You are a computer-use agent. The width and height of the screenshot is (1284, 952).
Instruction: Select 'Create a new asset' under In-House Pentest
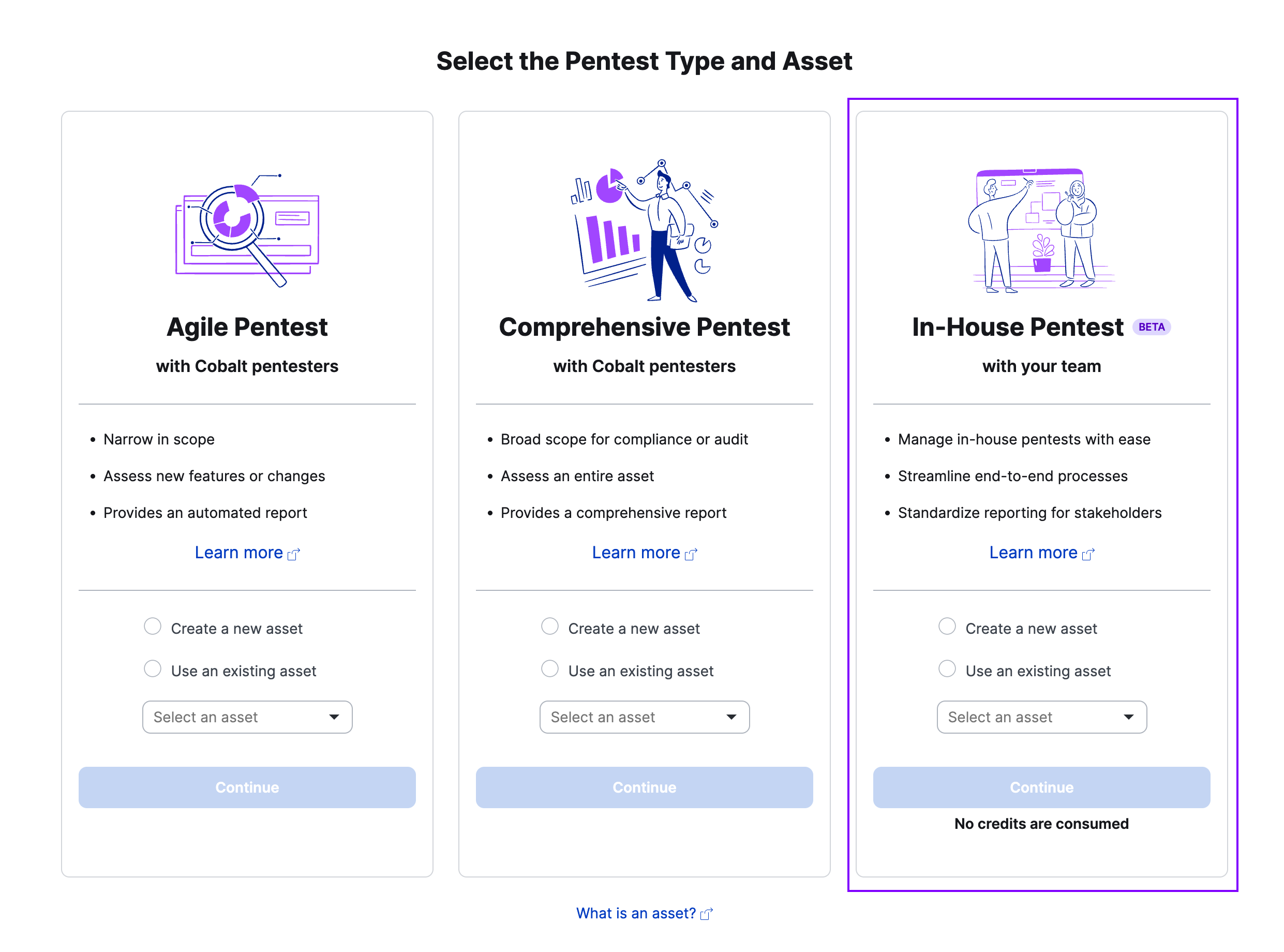[945, 628]
